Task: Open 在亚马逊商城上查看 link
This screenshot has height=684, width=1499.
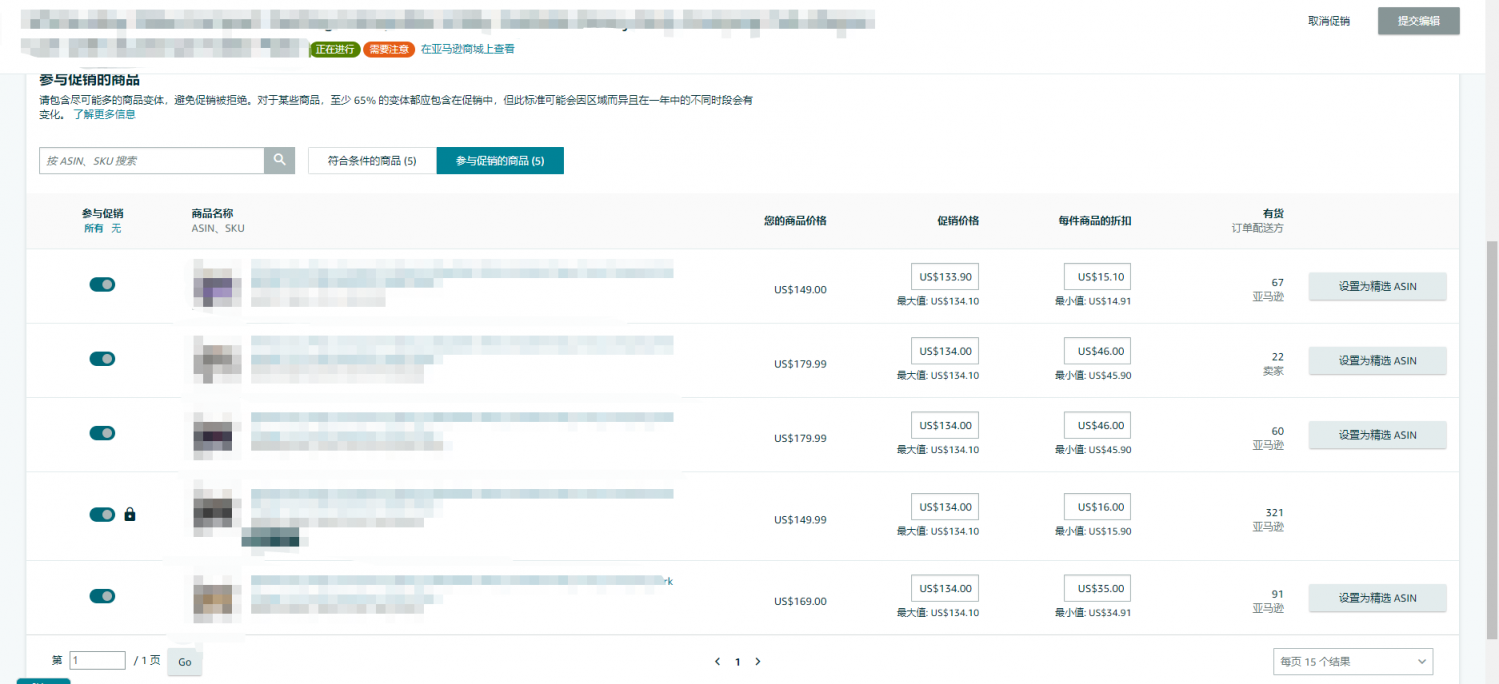Action: 468,49
